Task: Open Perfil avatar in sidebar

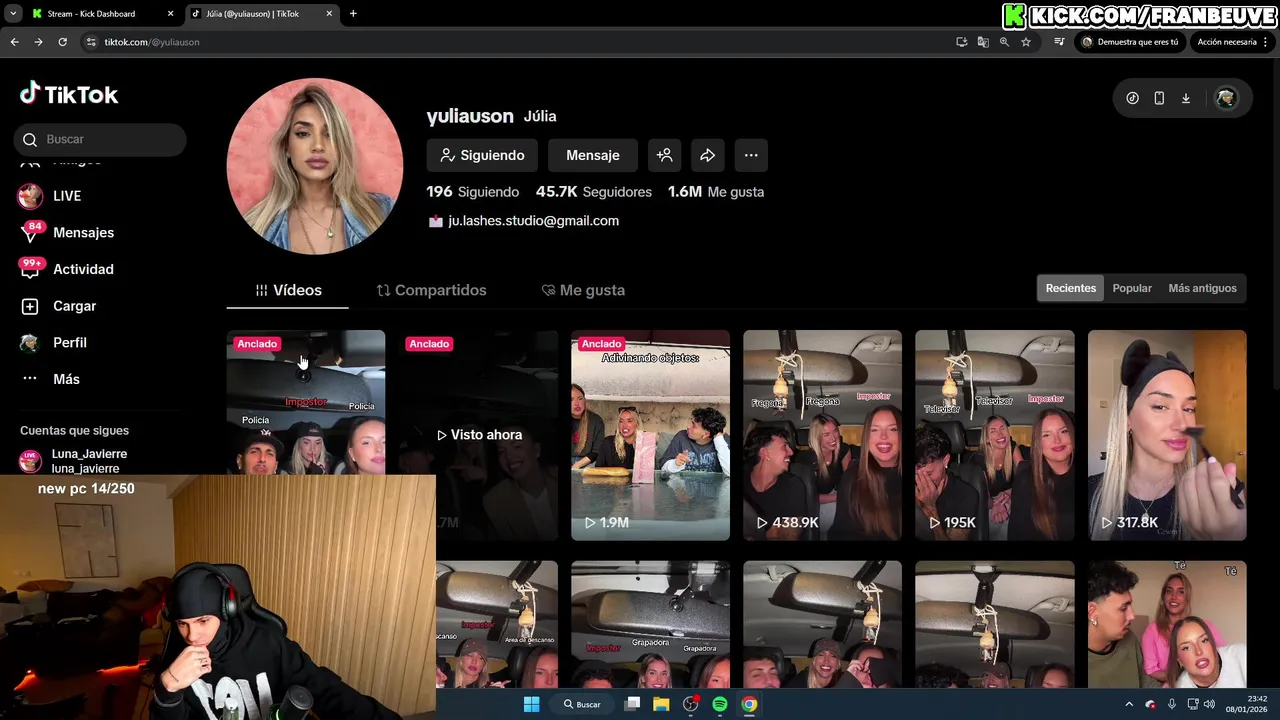Action: click(30, 342)
